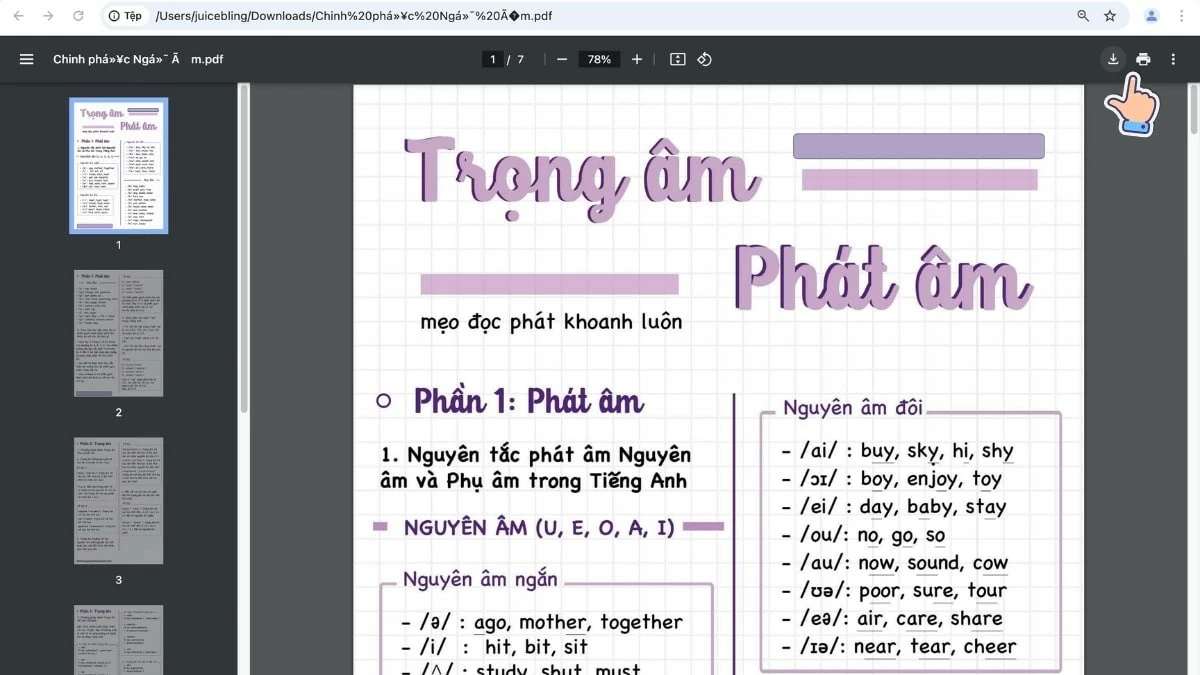Open the Chrome browser three-dot menu

click(x=1182, y=16)
